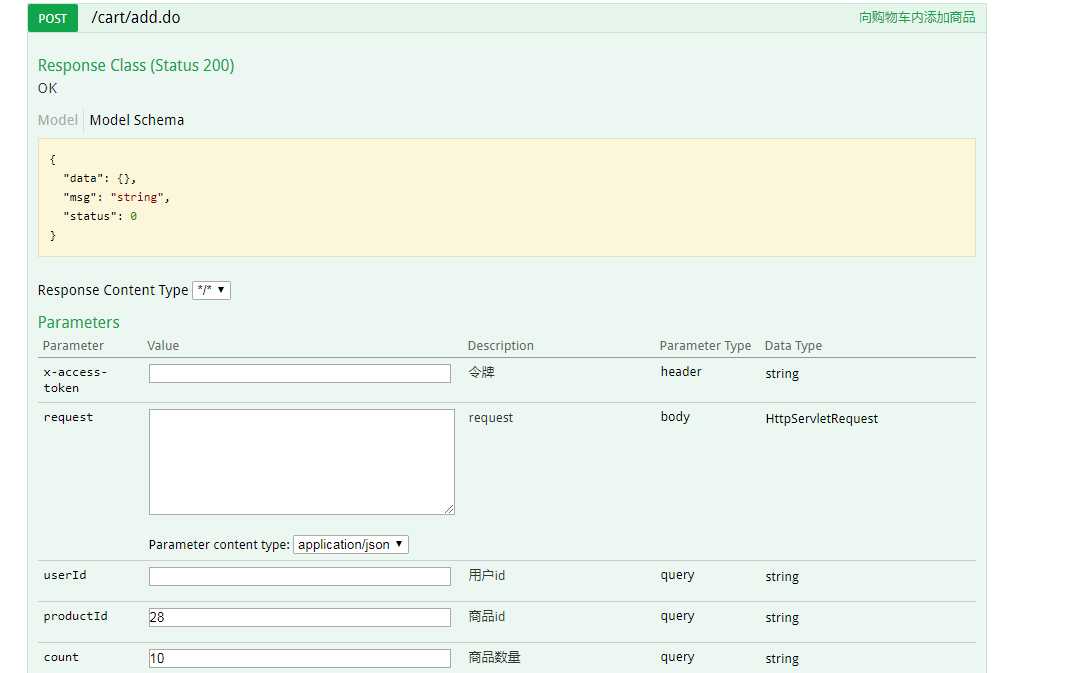Click the count parameter name
The height and width of the screenshot is (673, 1074).
coord(61,657)
